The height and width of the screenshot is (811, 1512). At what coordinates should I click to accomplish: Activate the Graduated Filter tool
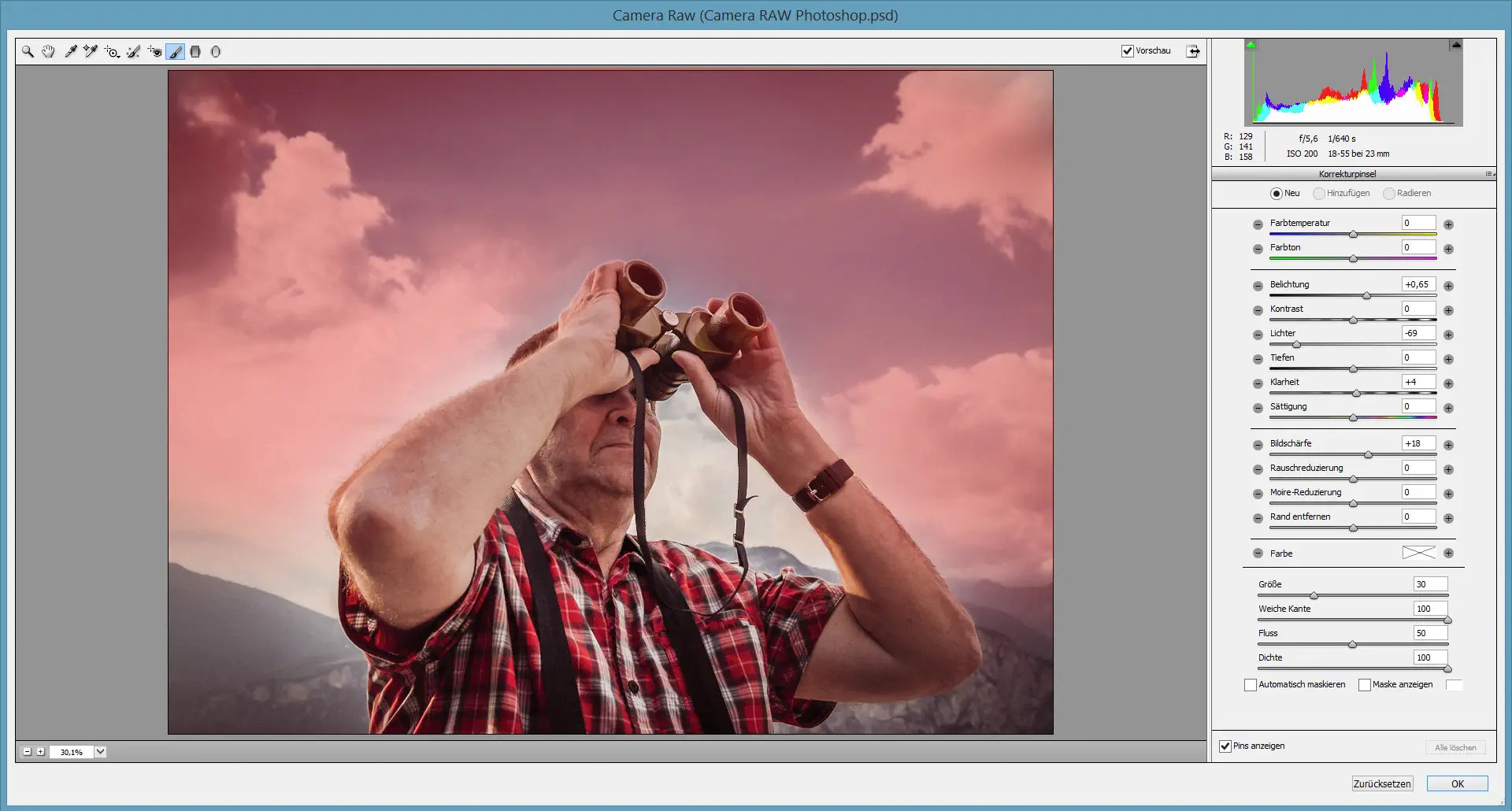tap(195, 51)
